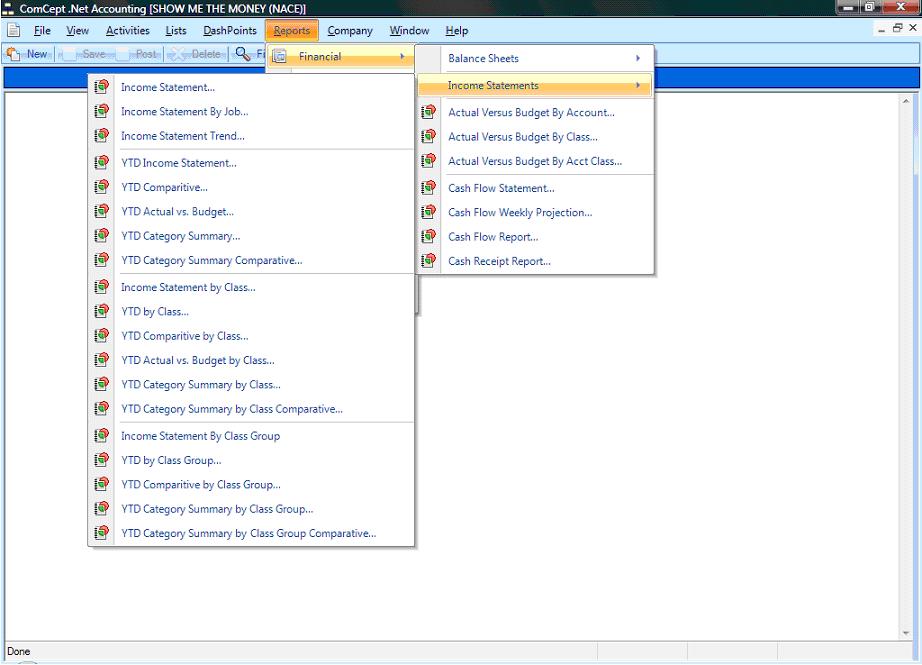Viewport: 922px width, 665px height.
Task: Click the report icon beside Income Statement
Action: coord(101,87)
